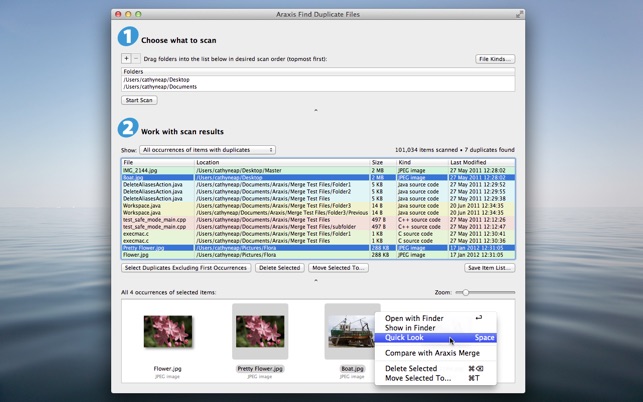The height and width of the screenshot is (402, 643).
Task: Click the minus button to remove folder
Action: click(x=137, y=59)
